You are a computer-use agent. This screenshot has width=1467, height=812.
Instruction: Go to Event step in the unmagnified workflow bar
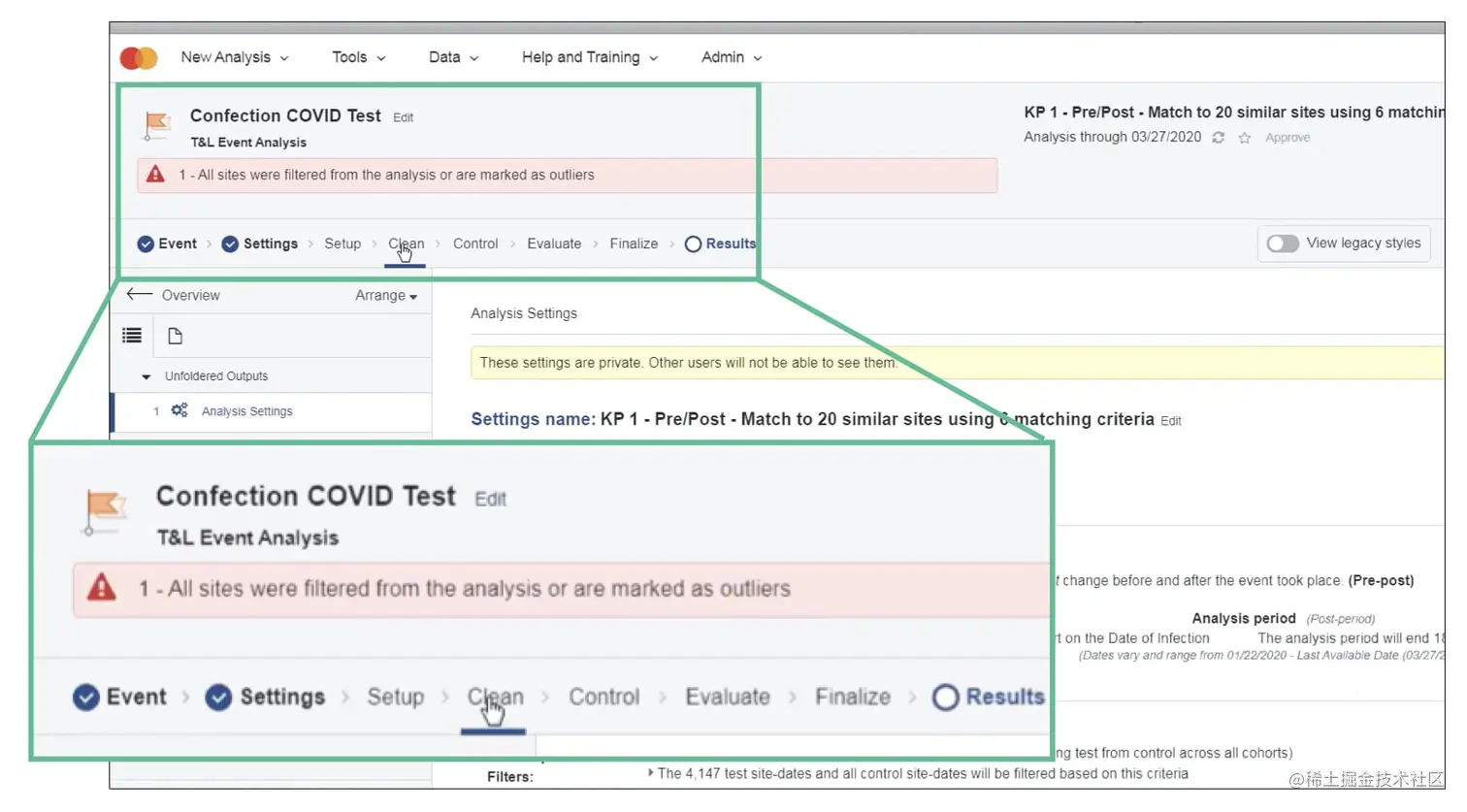(167, 244)
